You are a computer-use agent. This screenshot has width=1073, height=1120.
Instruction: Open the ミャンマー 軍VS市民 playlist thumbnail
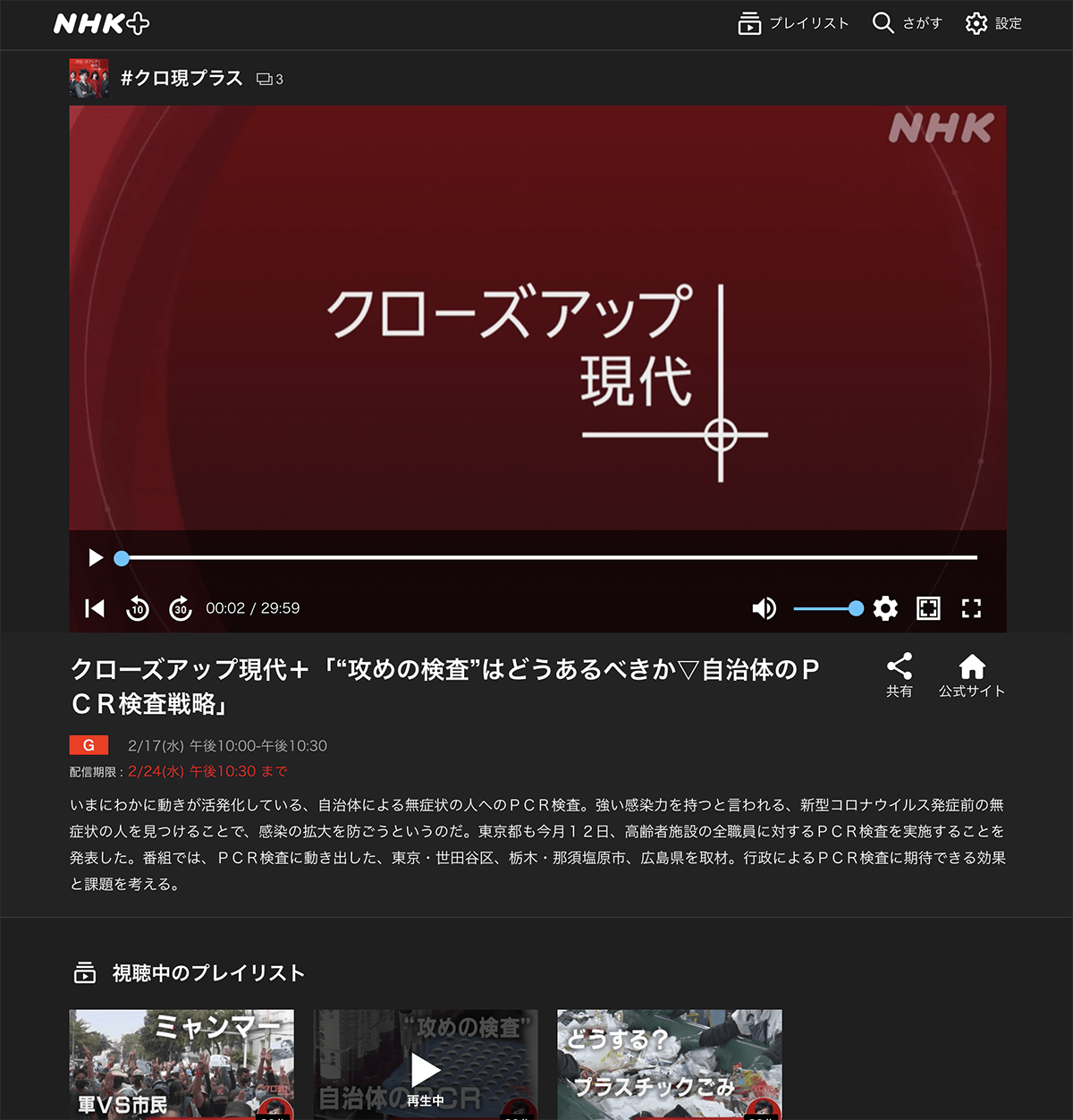point(182,1065)
